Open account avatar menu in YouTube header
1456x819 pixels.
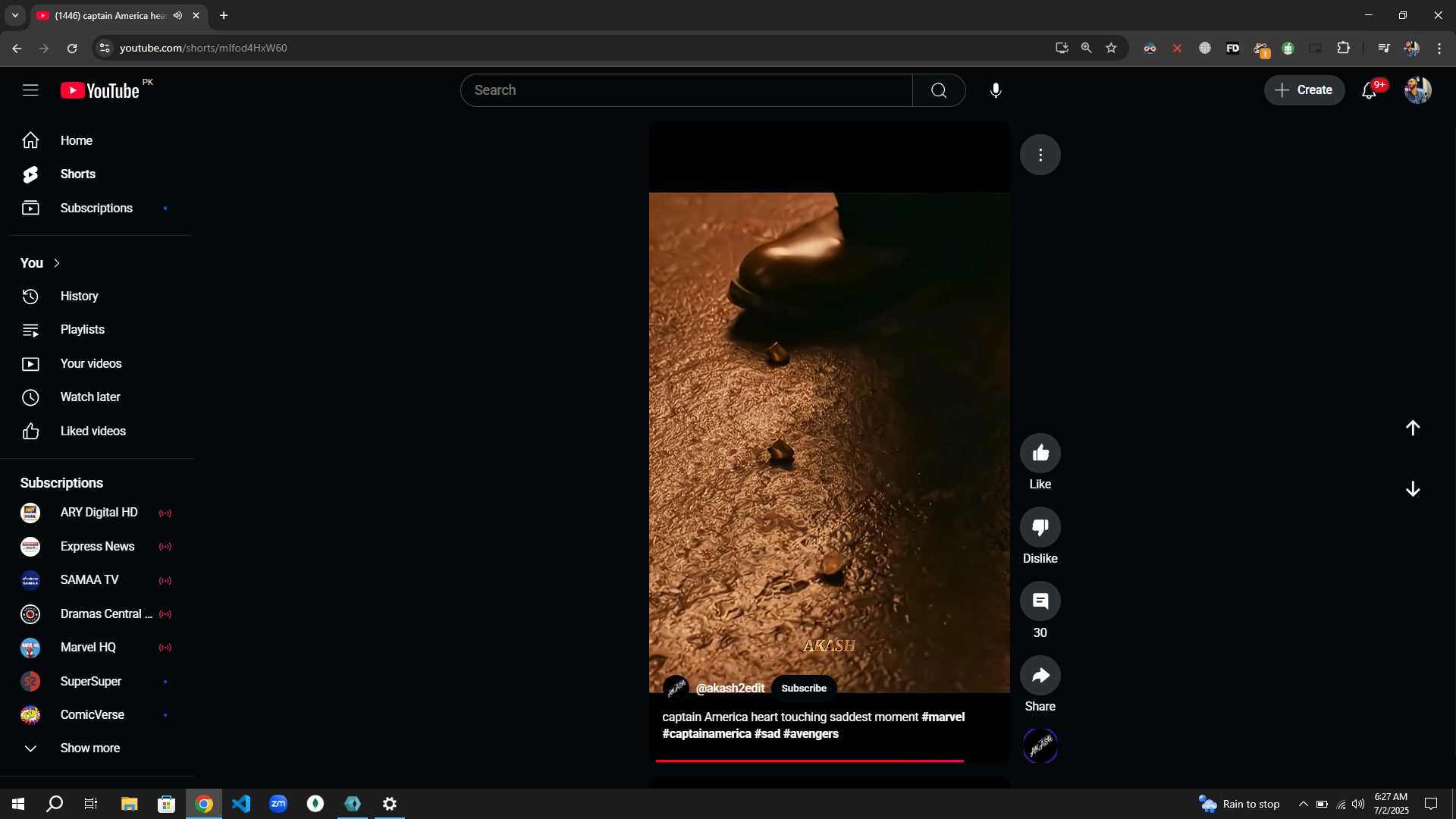coord(1417,90)
